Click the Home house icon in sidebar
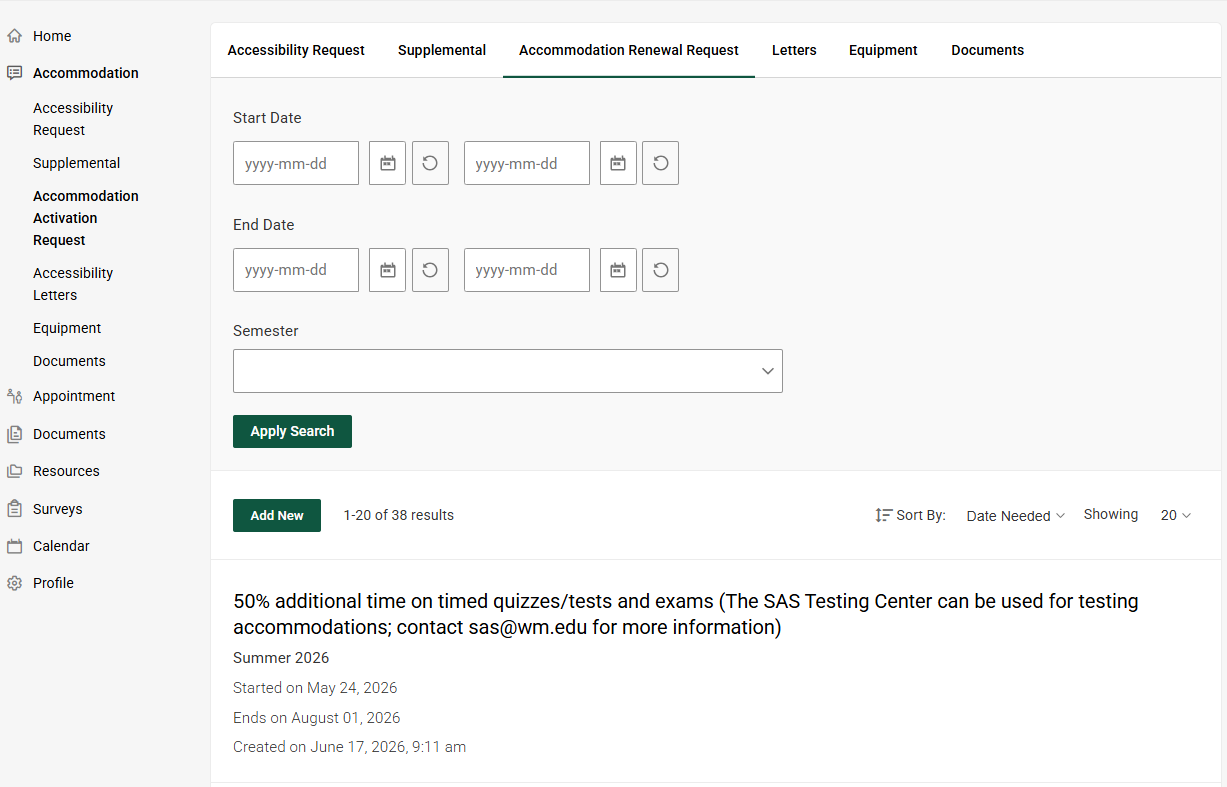The image size is (1227, 787). pos(14,36)
